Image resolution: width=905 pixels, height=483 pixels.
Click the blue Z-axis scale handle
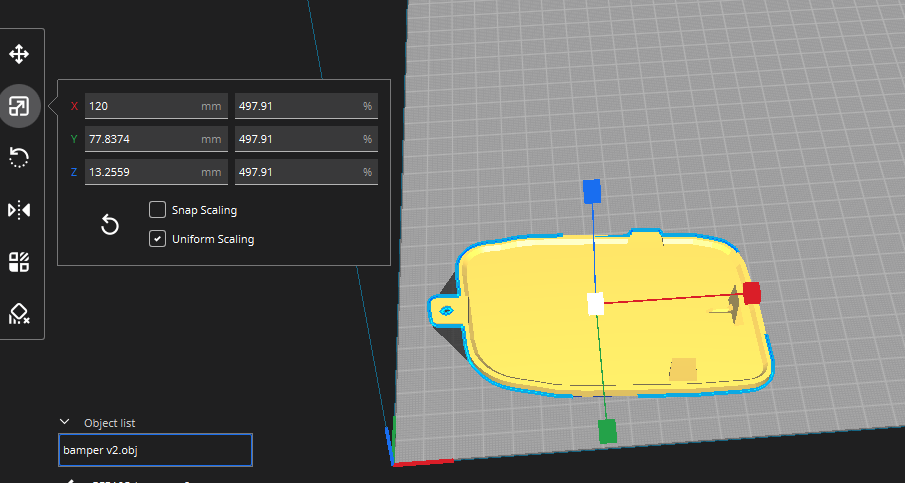coord(592,192)
